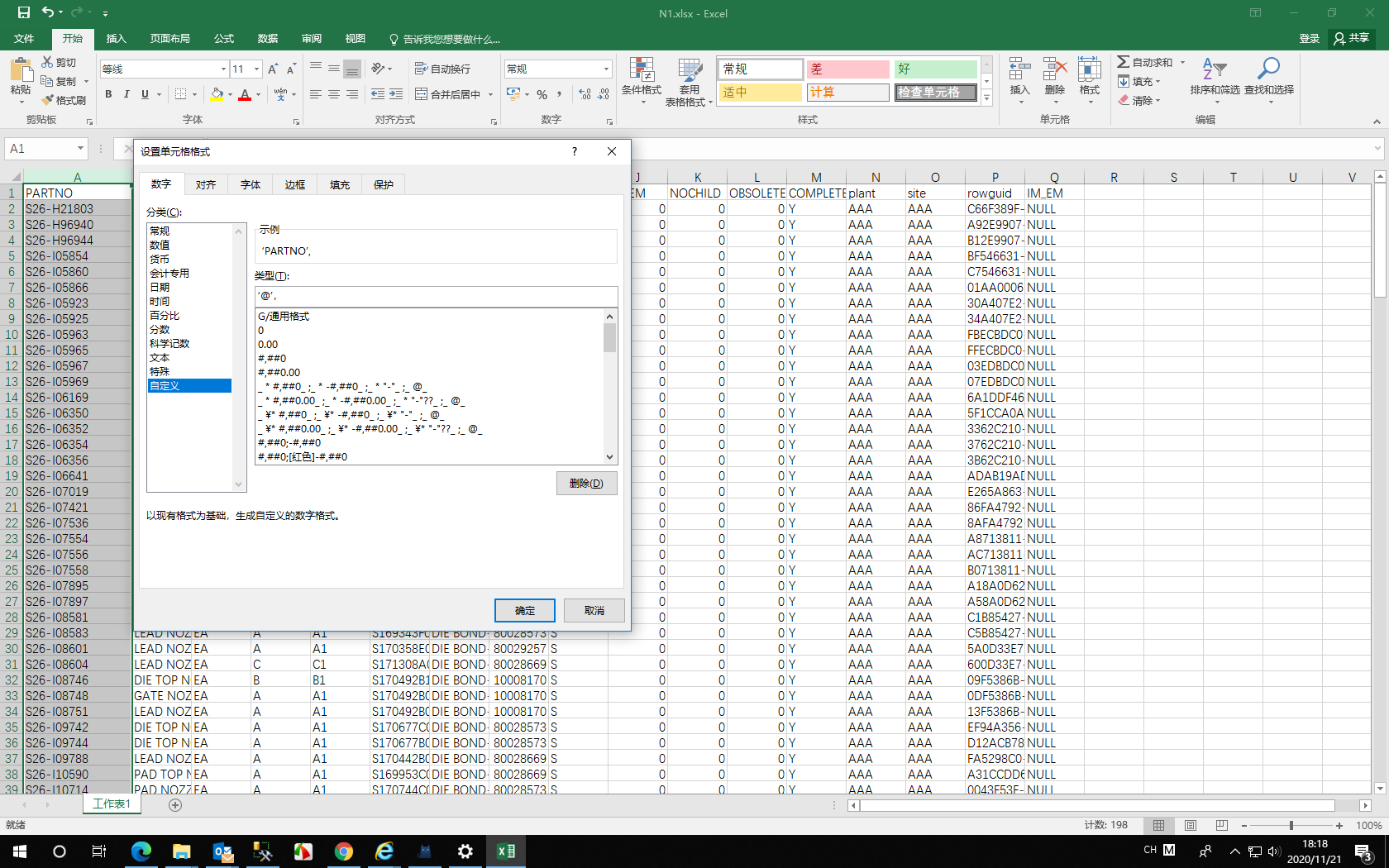Click the Undo arrow icon
Viewport: 1389px width, 868px height.
pyautogui.click(x=48, y=12)
